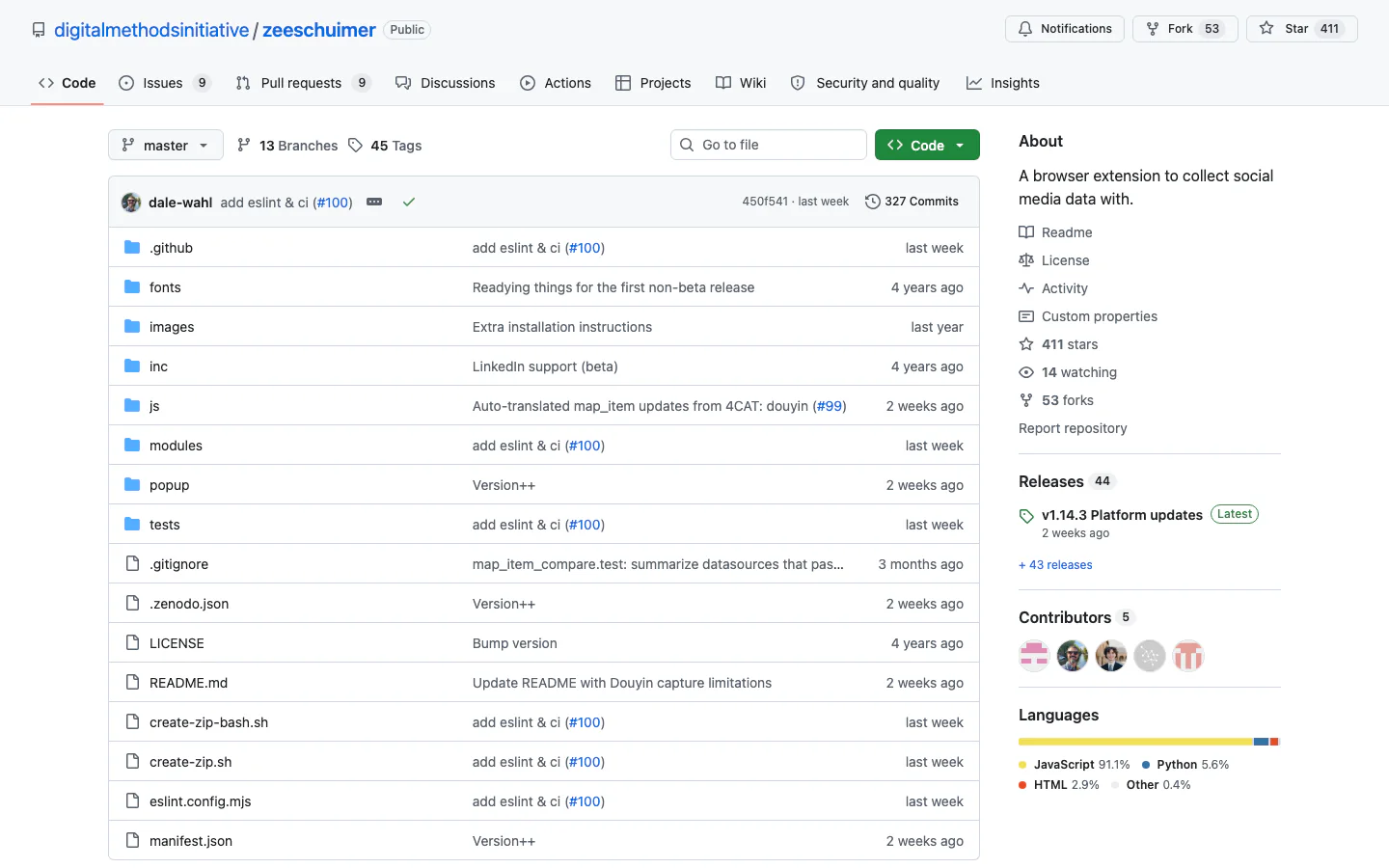
Task: Click the popup folder icon
Action: (x=132, y=485)
